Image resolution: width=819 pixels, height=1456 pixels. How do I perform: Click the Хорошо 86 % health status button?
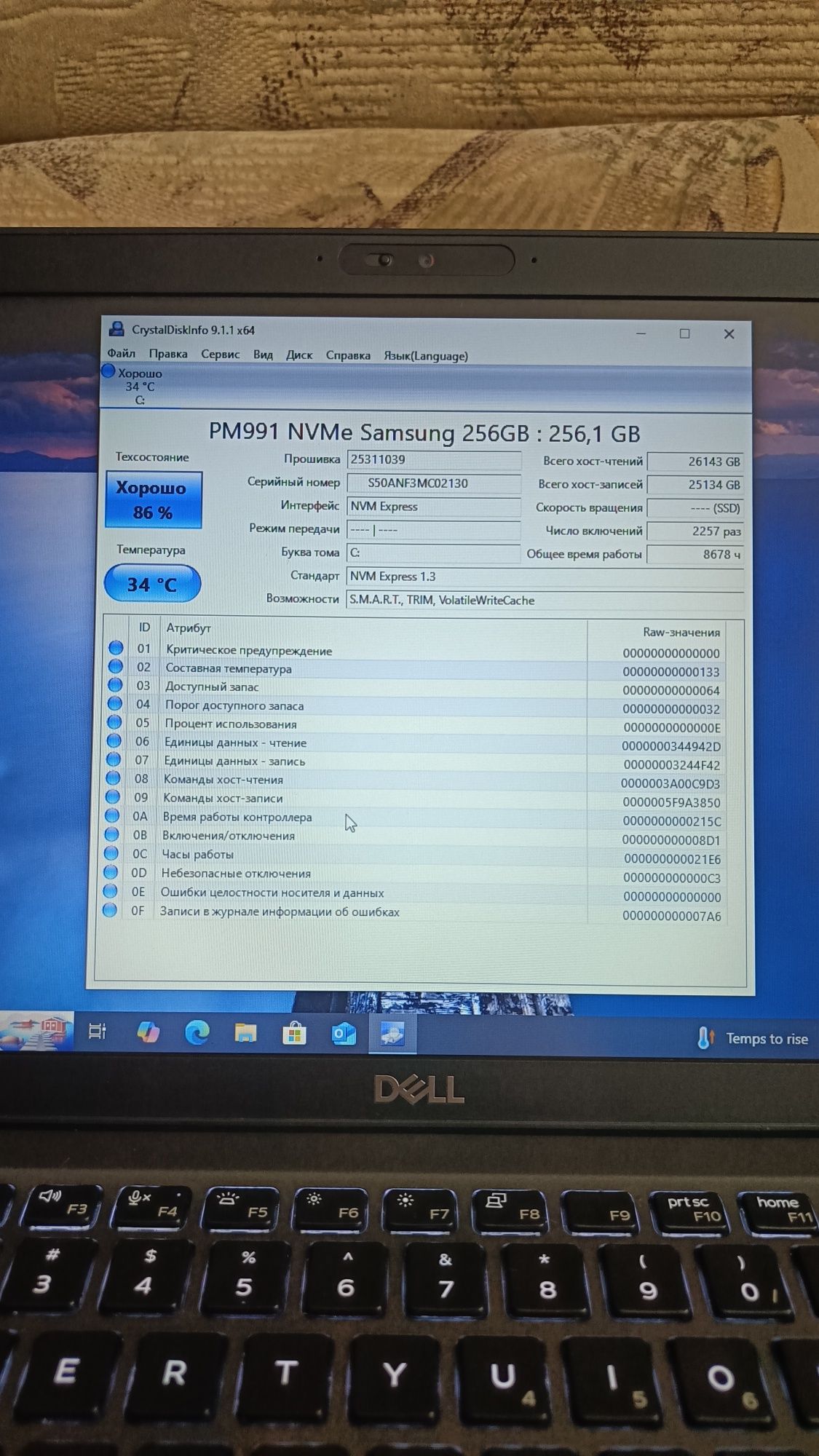coord(153,500)
